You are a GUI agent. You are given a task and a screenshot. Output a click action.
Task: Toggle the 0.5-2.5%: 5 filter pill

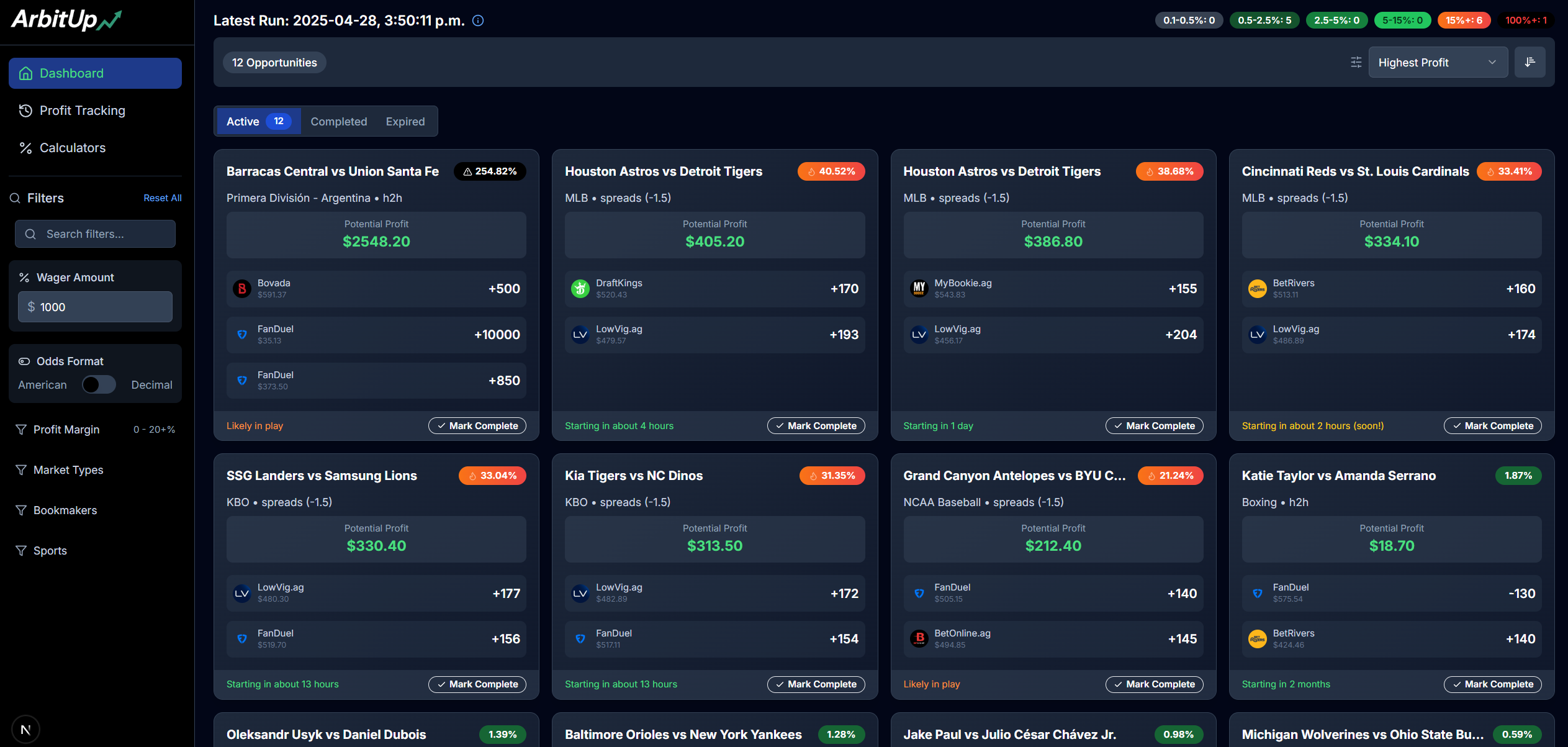(x=1264, y=20)
